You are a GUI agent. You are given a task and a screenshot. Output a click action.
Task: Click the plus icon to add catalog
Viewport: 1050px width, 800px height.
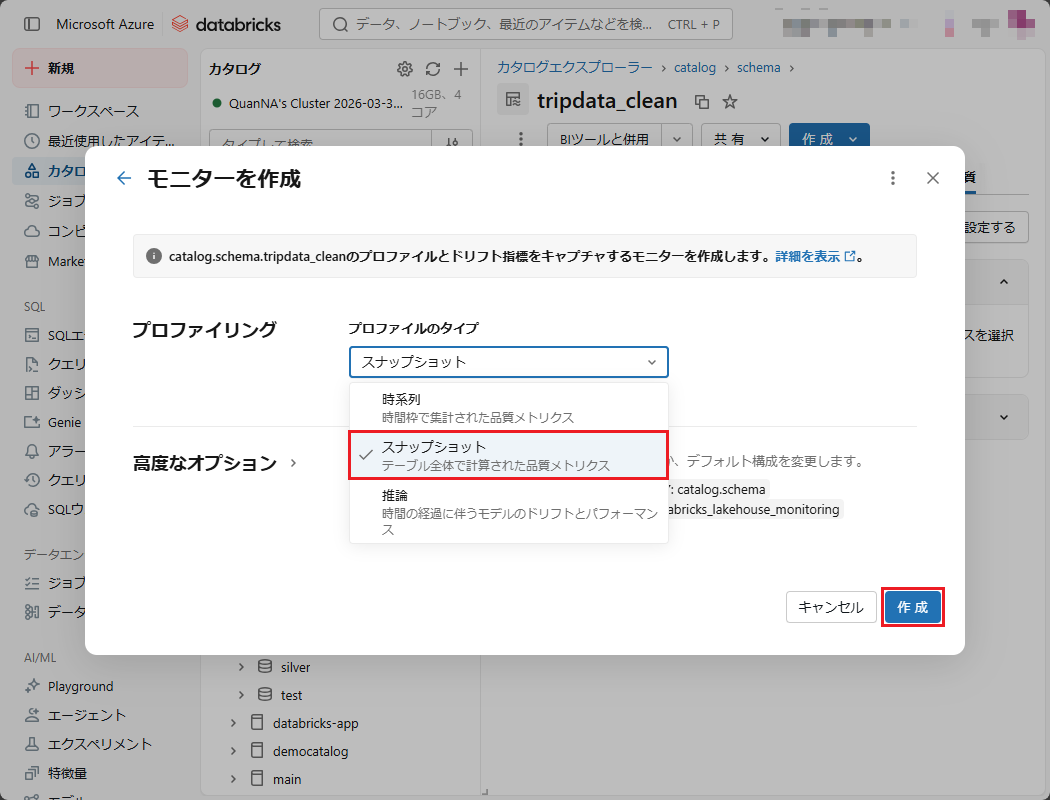461,69
